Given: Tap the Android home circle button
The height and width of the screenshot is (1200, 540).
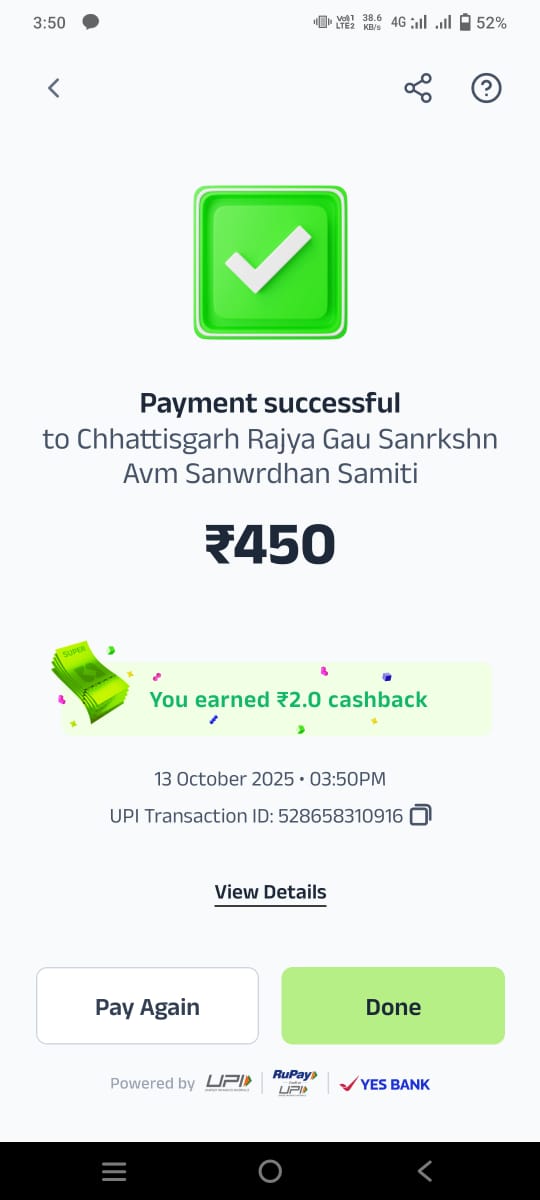Looking at the screenshot, I should pos(270,1172).
